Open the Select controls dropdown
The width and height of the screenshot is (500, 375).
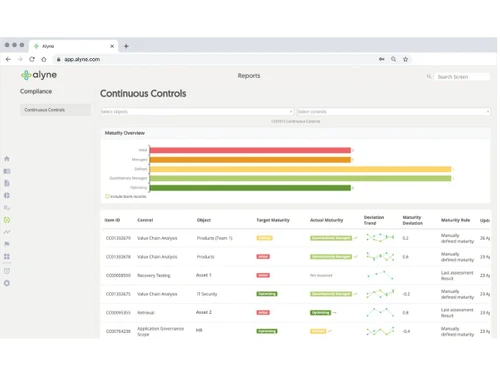[393, 111]
